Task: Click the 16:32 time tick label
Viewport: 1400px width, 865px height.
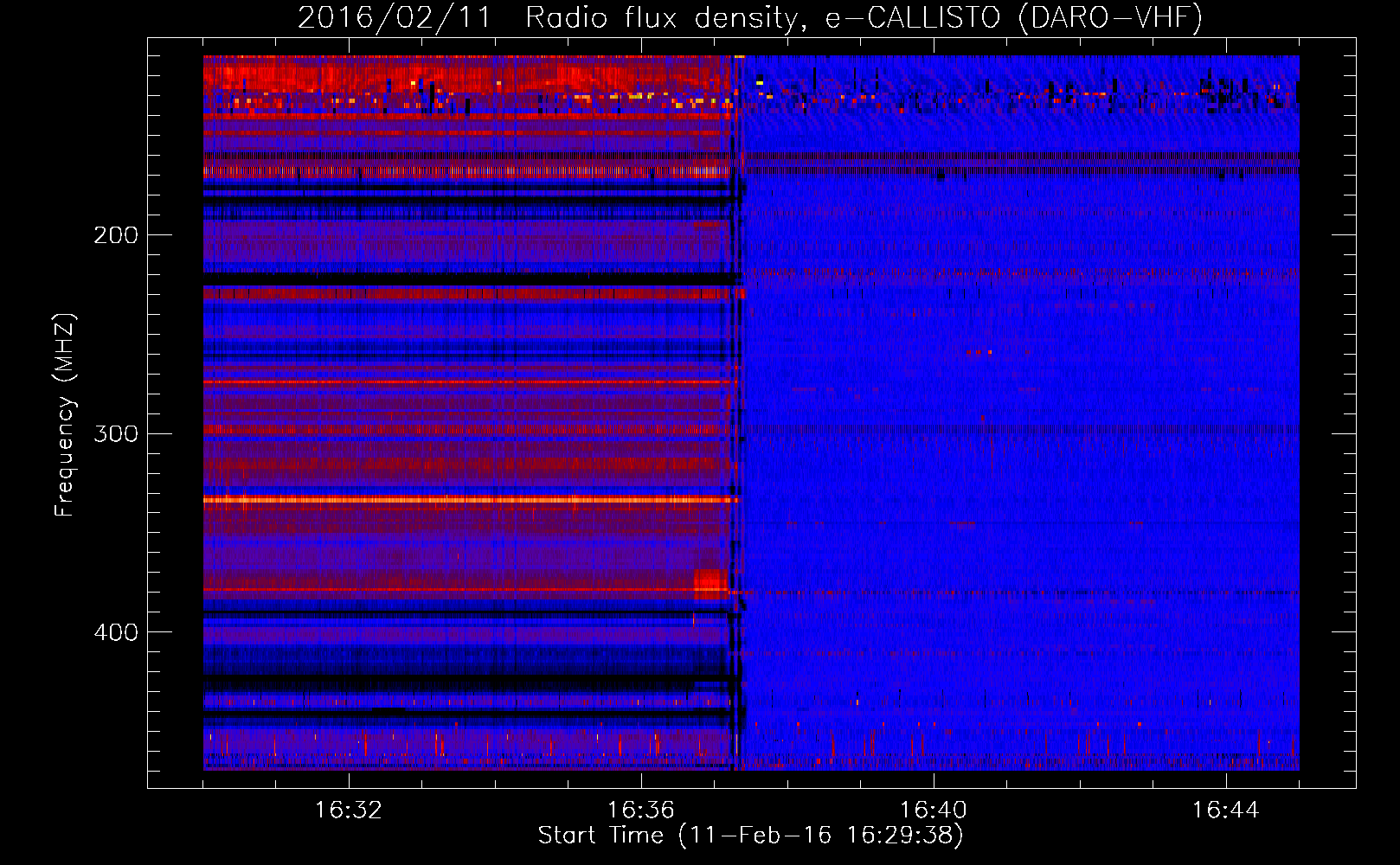Action: click(348, 811)
